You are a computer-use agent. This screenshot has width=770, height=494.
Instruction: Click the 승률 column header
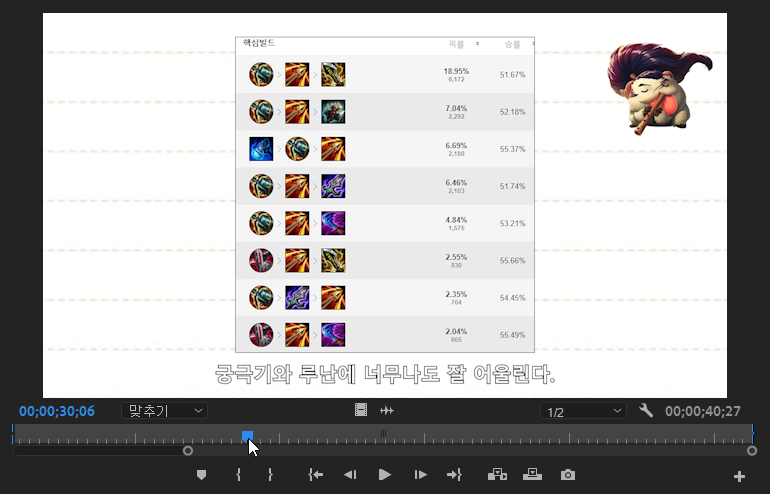pyautogui.click(x=512, y=44)
